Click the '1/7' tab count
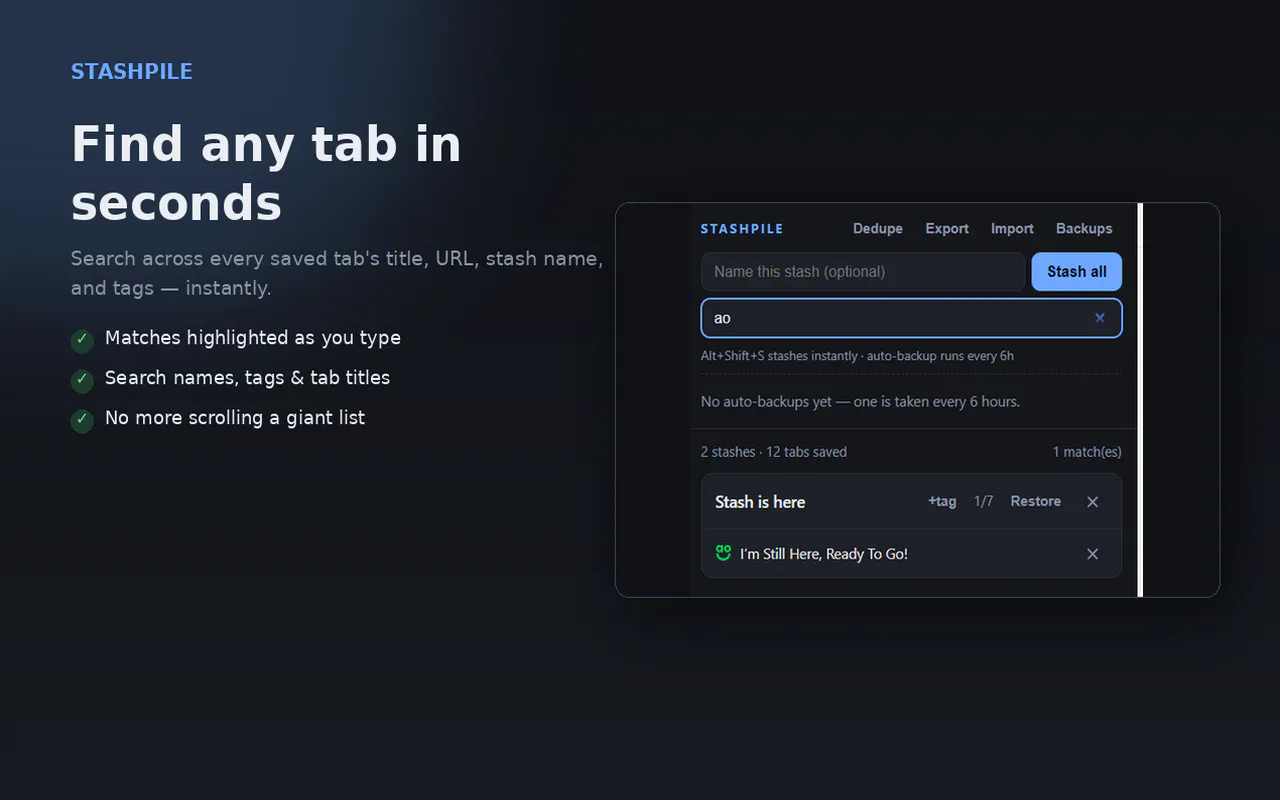The width and height of the screenshot is (1280, 800). [x=984, y=501]
